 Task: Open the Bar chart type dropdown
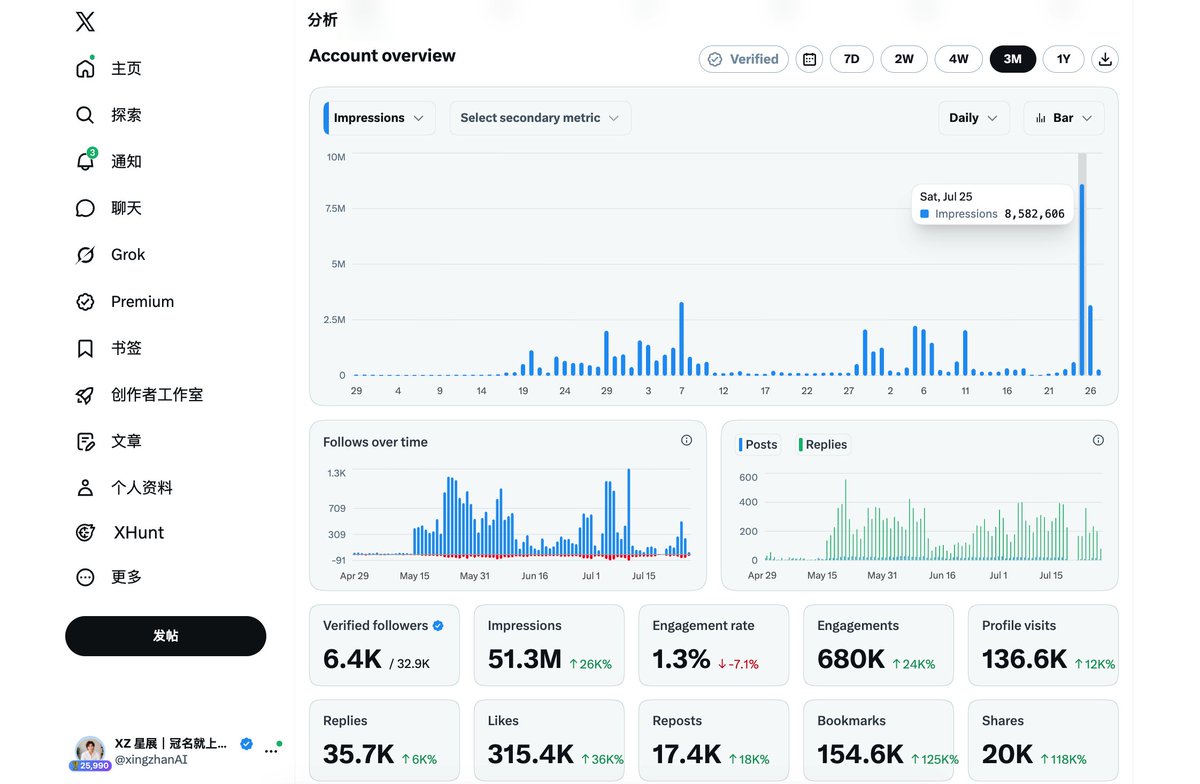(x=1064, y=118)
